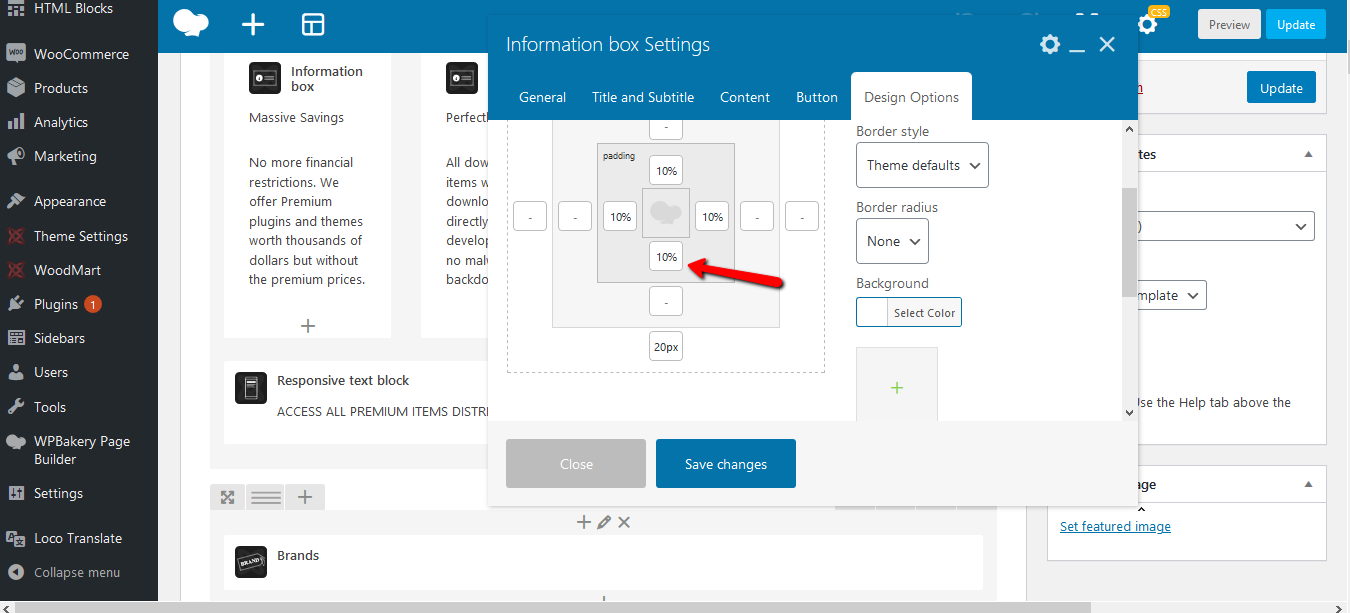Click the Settings sliders icon
This screenshot has width=1350, height=613.
tap(16, 493)
